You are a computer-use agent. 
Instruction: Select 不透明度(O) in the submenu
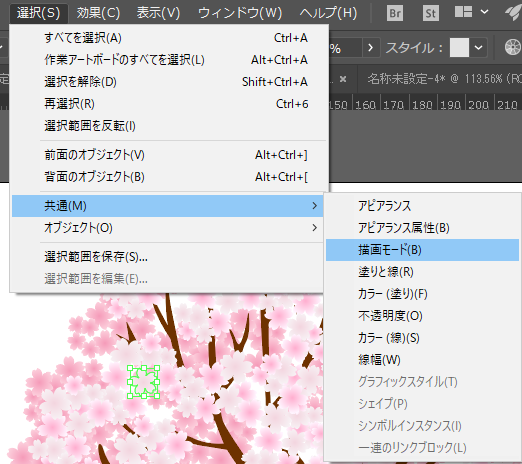422,316
